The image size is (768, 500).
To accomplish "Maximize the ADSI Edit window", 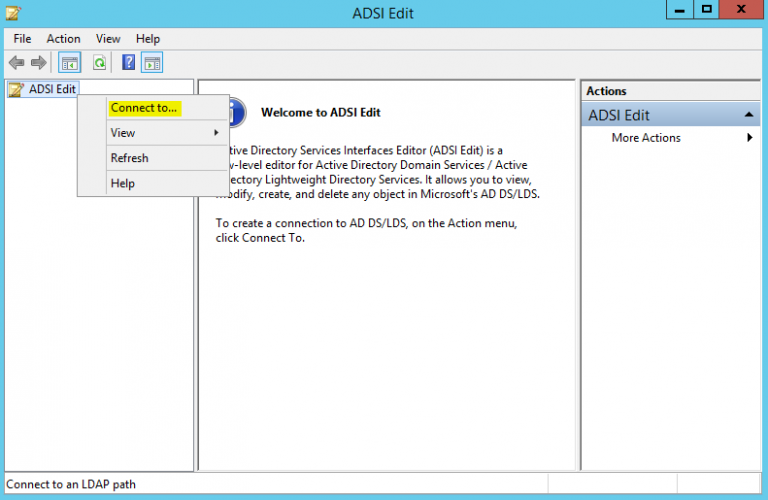I will [x=706, y=10].
